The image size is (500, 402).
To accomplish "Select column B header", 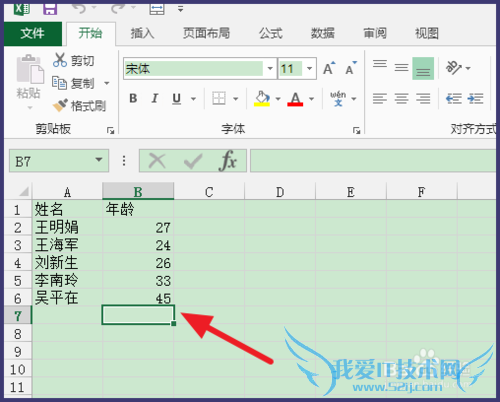I will tap(138, 191).
